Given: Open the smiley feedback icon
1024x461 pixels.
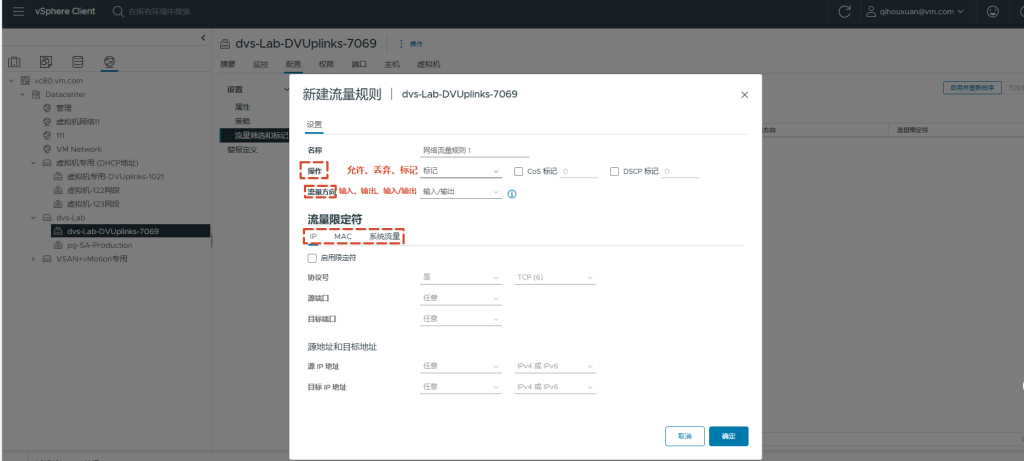Looking at the screenshot, I should point(993,11).
